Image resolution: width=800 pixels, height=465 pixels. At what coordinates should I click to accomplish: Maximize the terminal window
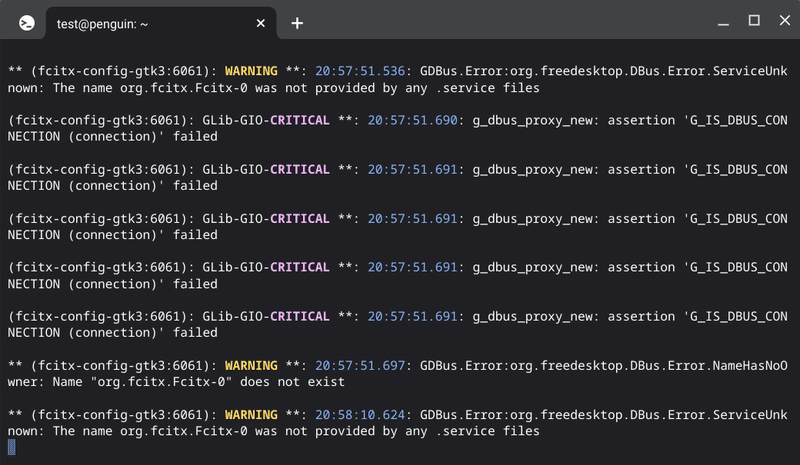(754, 20)
